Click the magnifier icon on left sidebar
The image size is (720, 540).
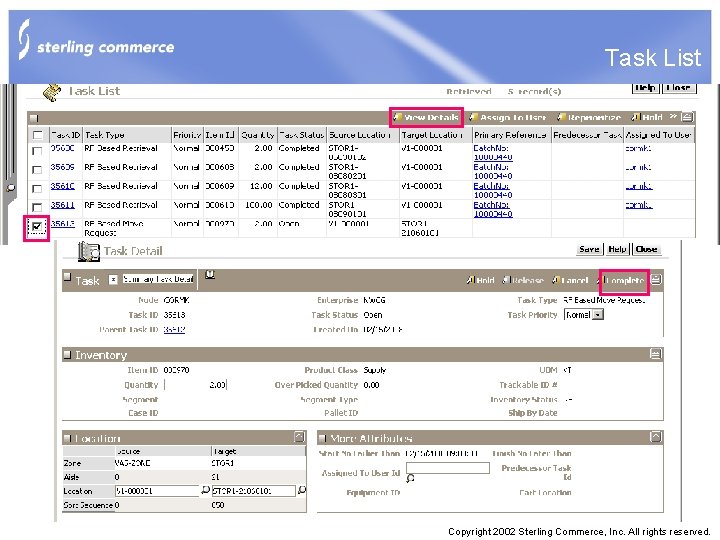pyautogui.click(x=10, y=187)
